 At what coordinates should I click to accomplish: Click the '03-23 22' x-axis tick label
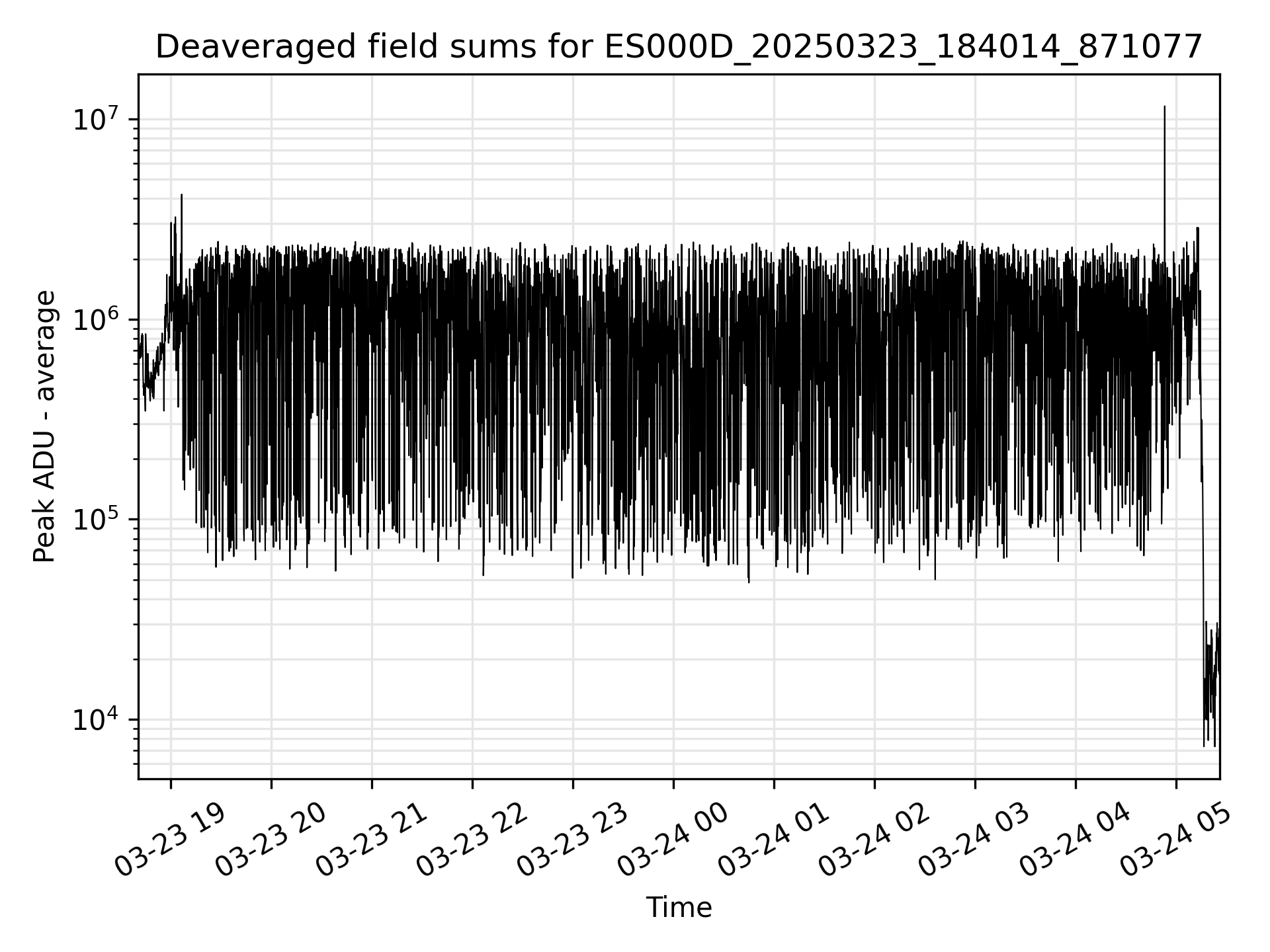point(472,840)
